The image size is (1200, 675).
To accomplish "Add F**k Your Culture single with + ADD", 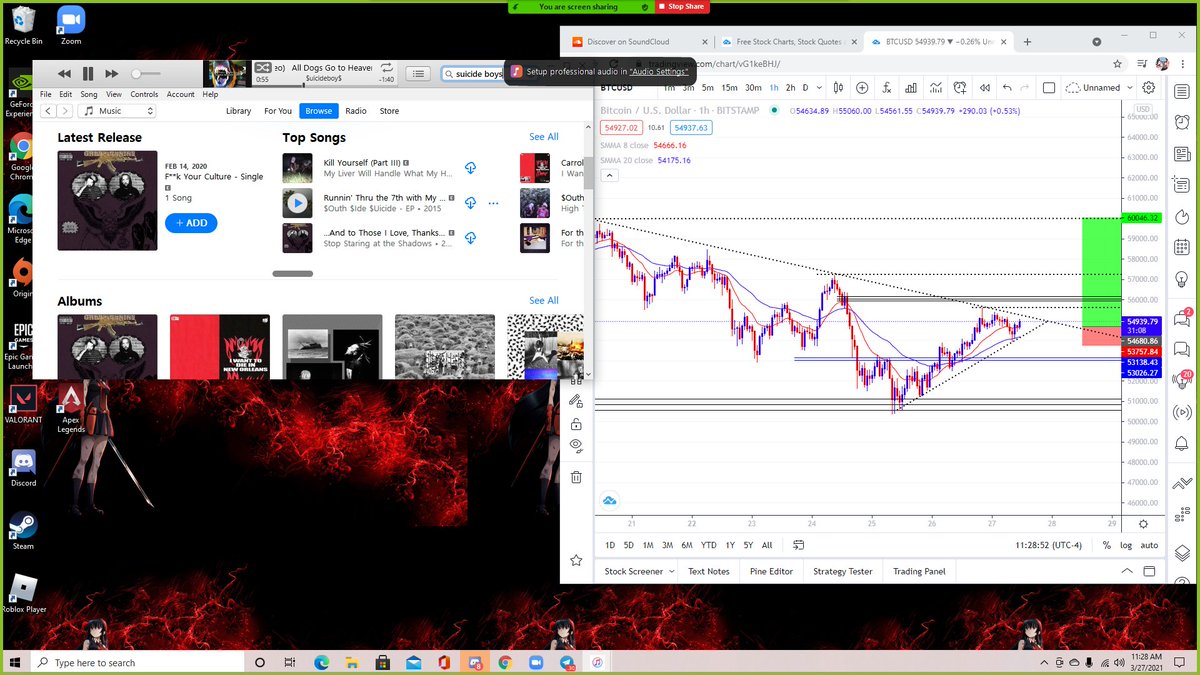I will coord(191,223).
